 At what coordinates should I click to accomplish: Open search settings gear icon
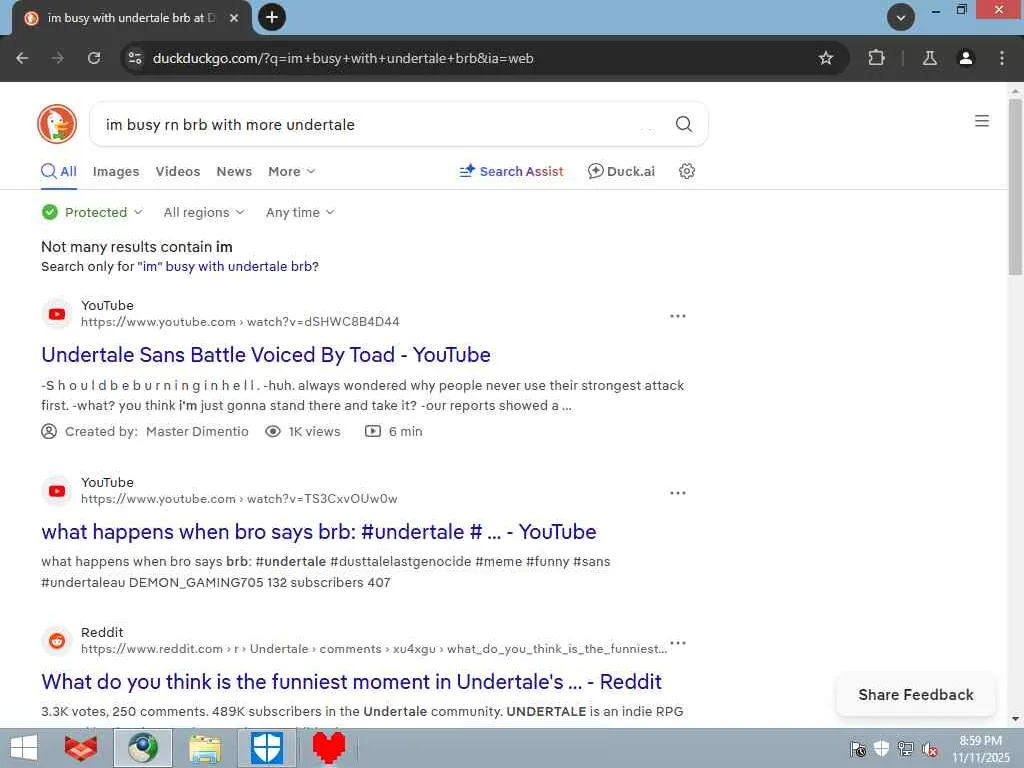[x=686, y=171]
